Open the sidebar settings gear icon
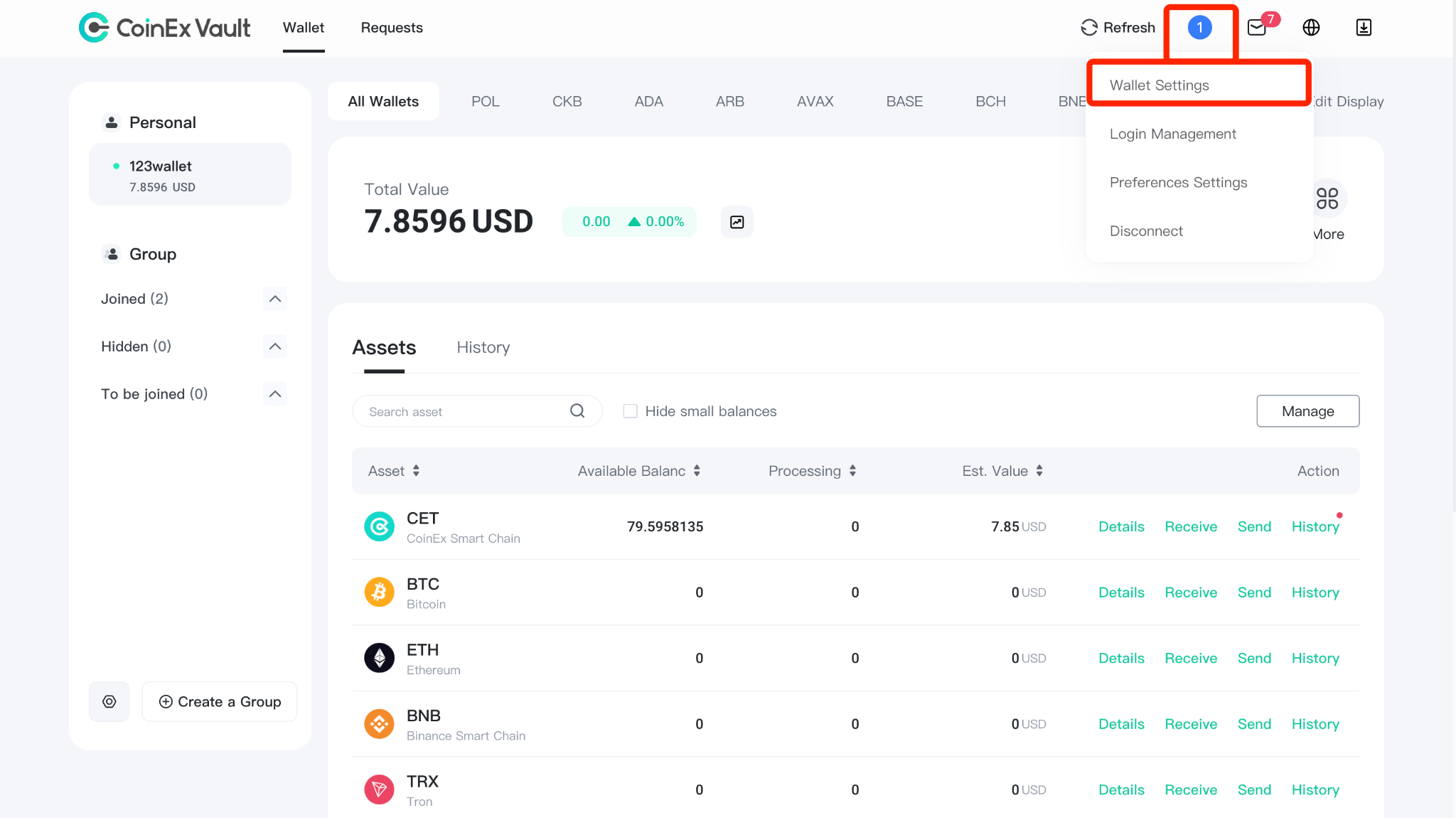The width and height of the screenshot is (1456, 818). pos(109,701)
